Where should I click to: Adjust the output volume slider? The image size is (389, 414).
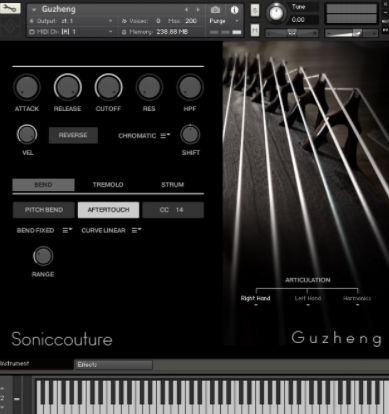[x=351, y=33]
